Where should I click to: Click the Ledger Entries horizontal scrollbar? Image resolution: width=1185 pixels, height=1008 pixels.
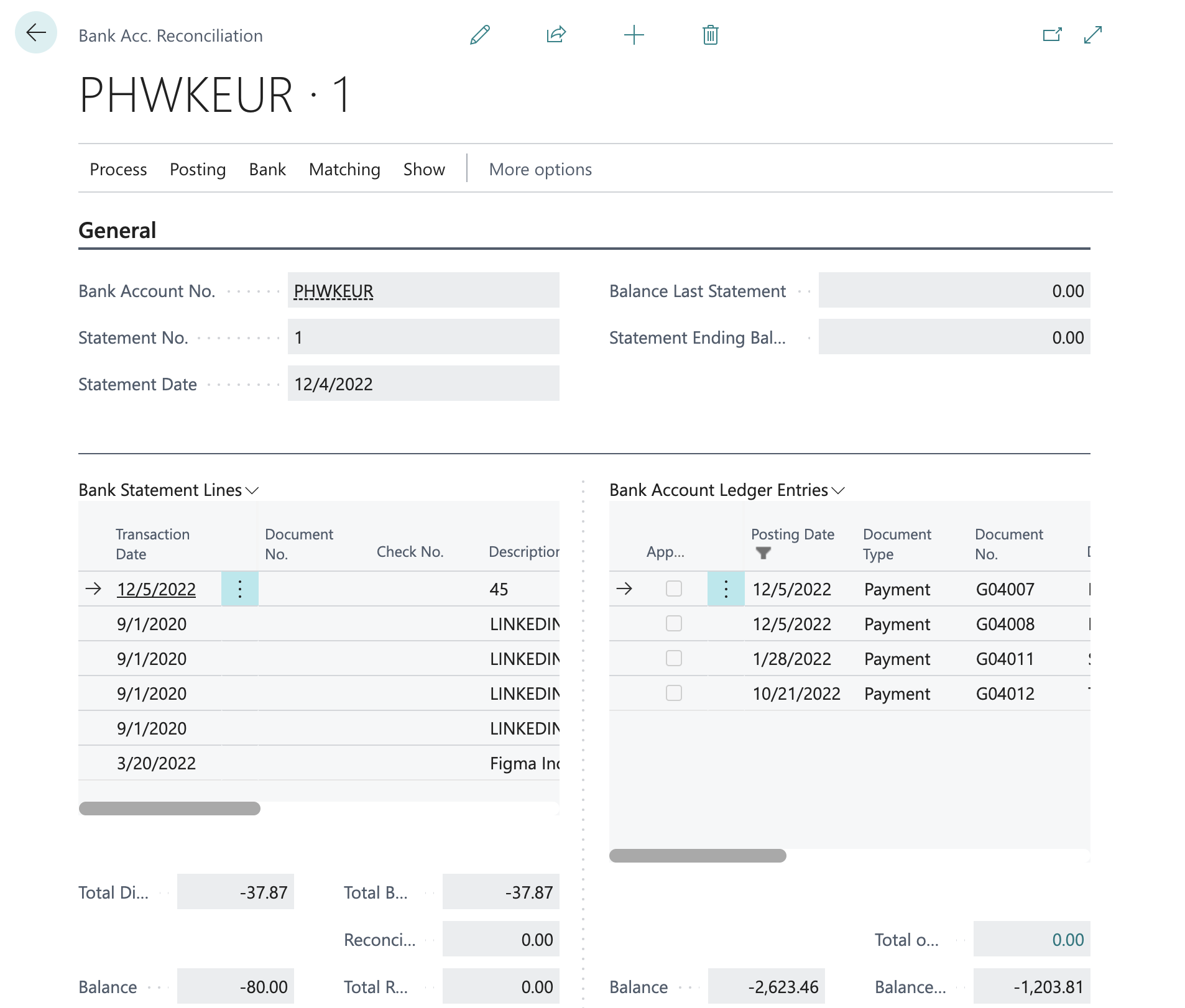[x=698, y=856]
